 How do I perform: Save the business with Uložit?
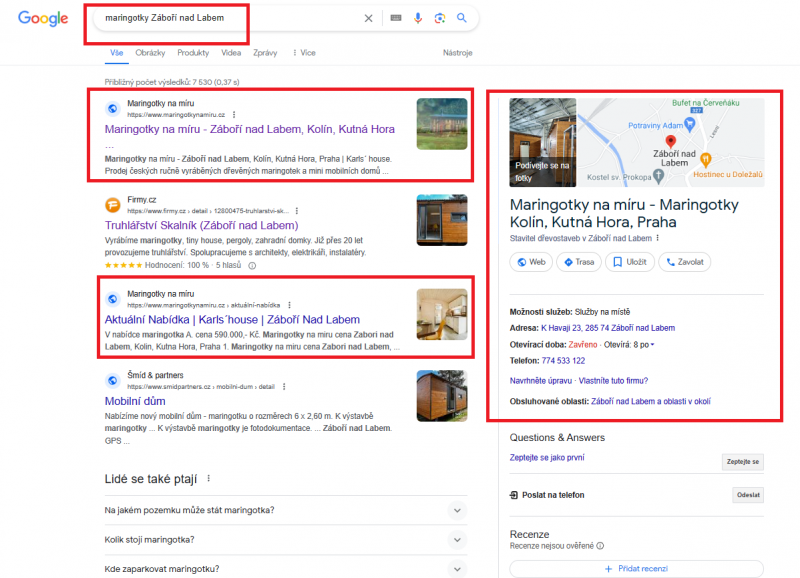630,262
